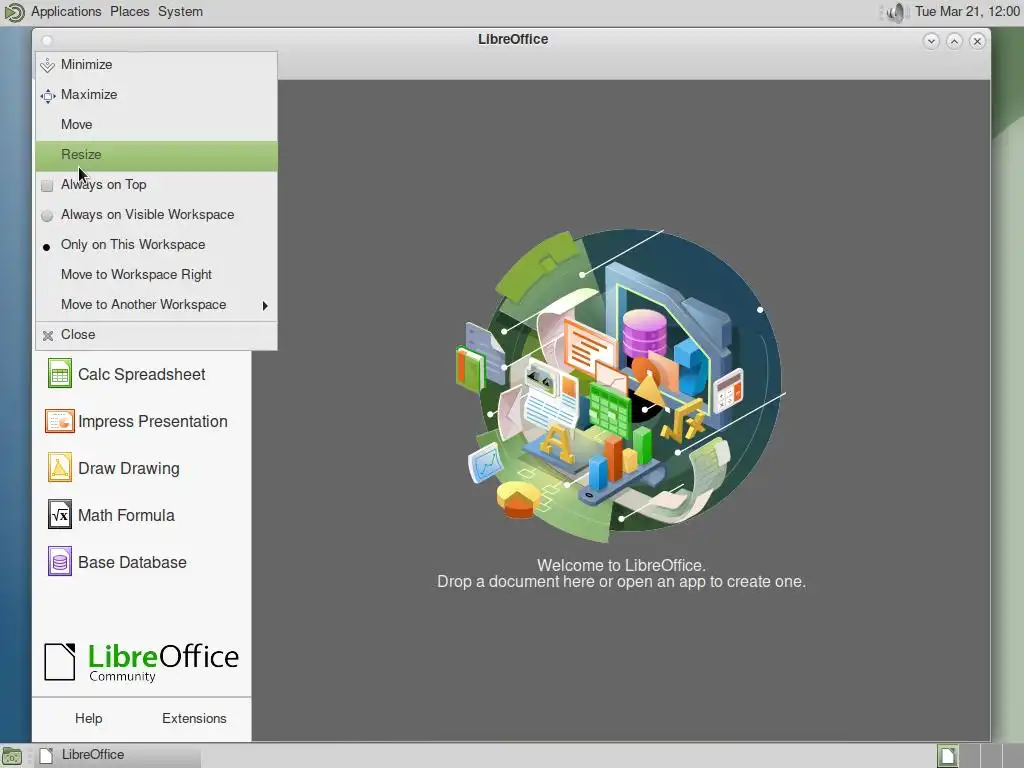The width and height of the screenshot is (1024, 768).
Task: Click the date and time clock
Action: point(967,12)
